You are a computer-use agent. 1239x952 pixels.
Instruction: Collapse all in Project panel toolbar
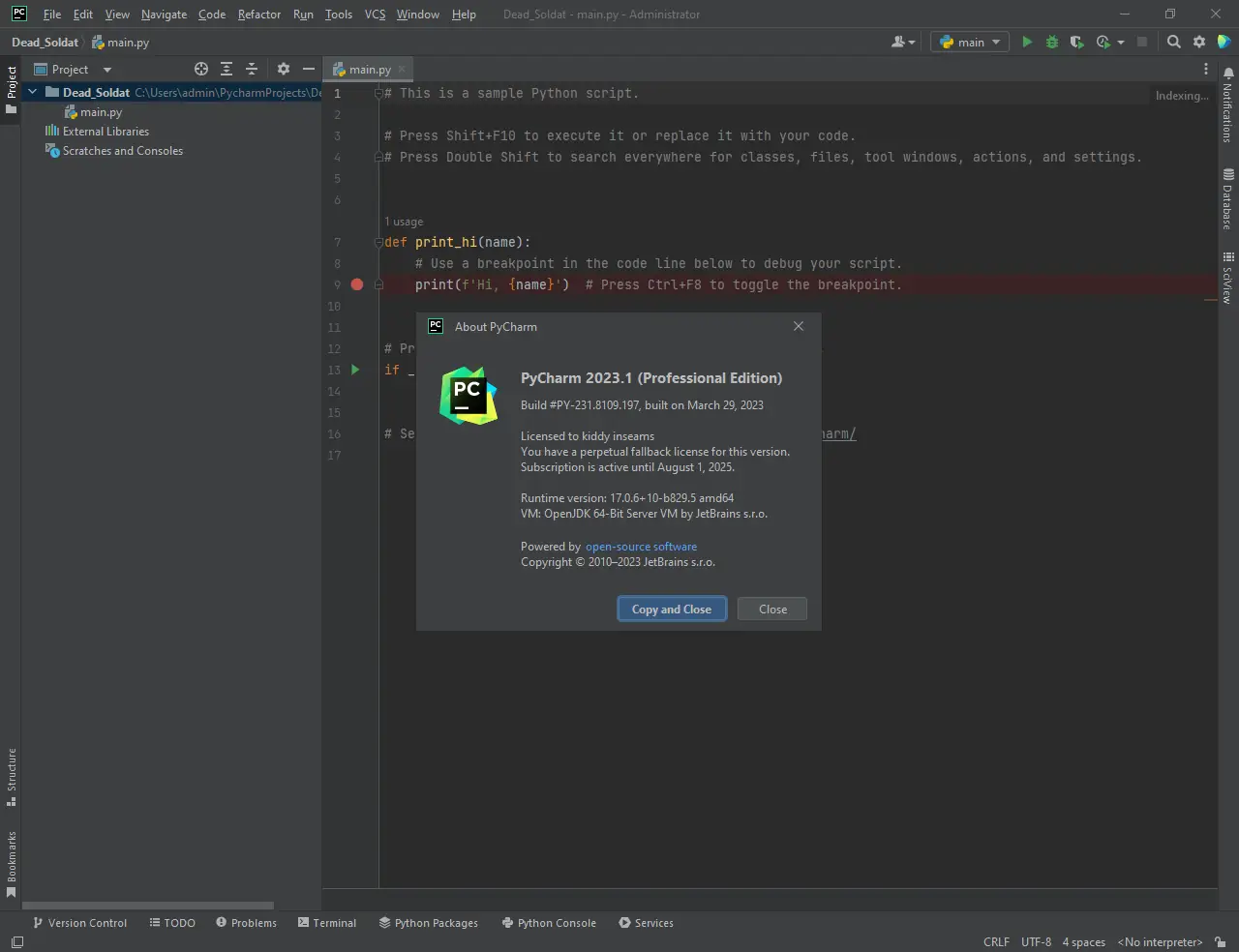tap(252, 69)
